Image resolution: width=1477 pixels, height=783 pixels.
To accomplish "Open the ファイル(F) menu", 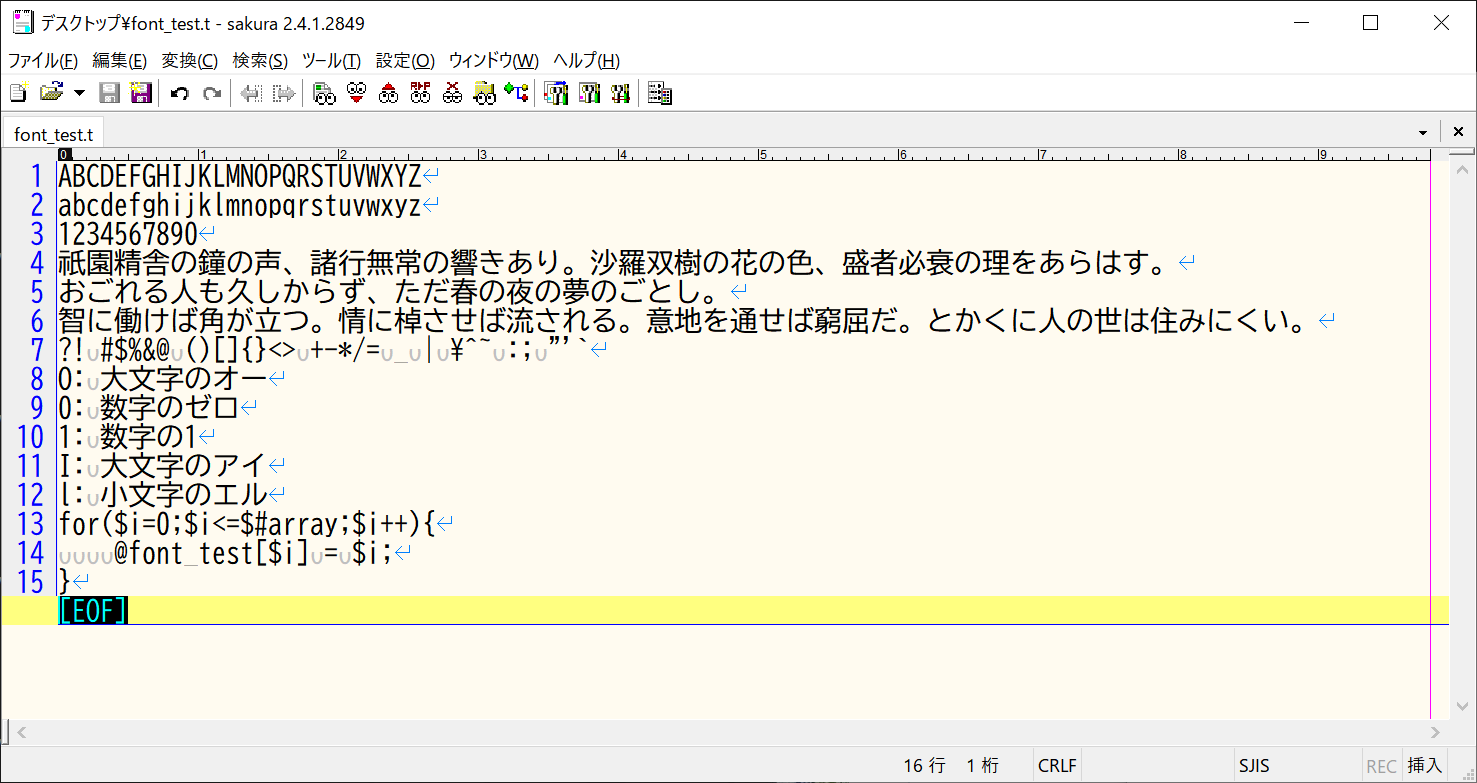I will [43, 60].
